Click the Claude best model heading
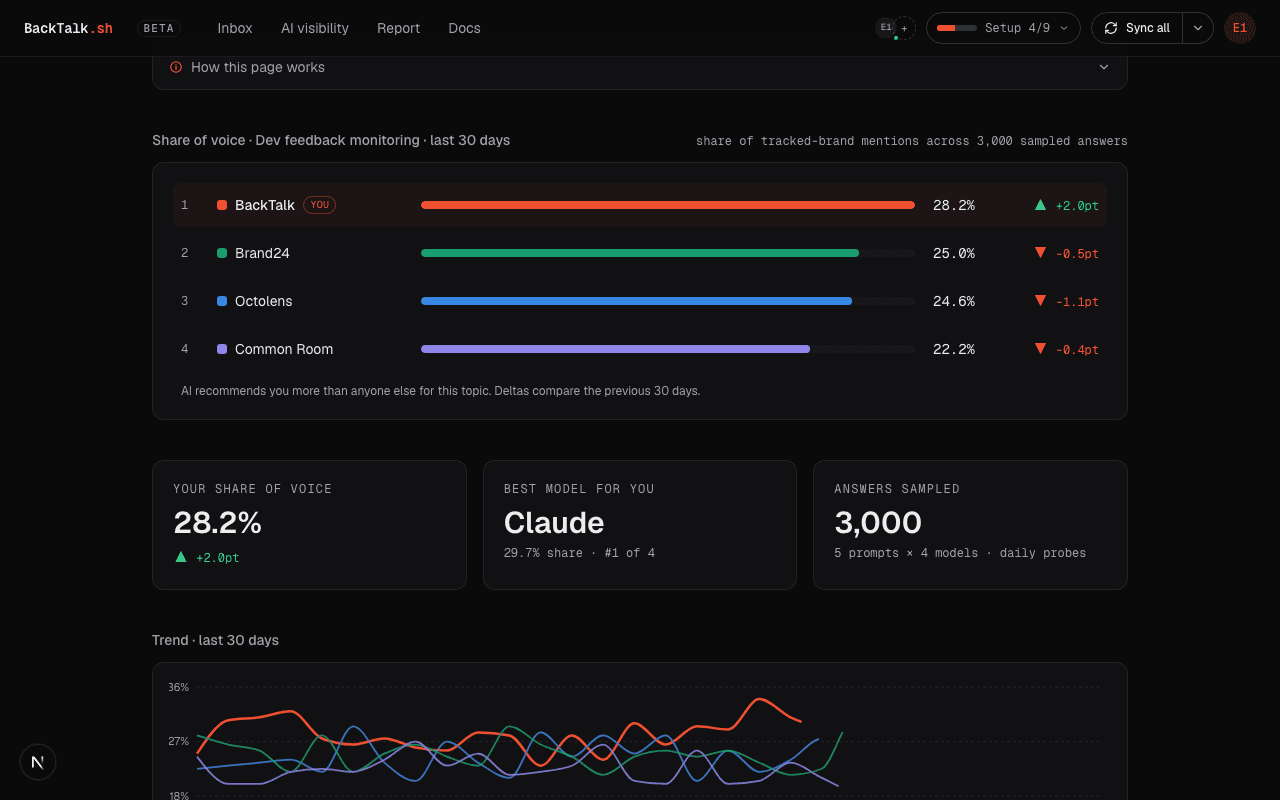 click(554, 522)
